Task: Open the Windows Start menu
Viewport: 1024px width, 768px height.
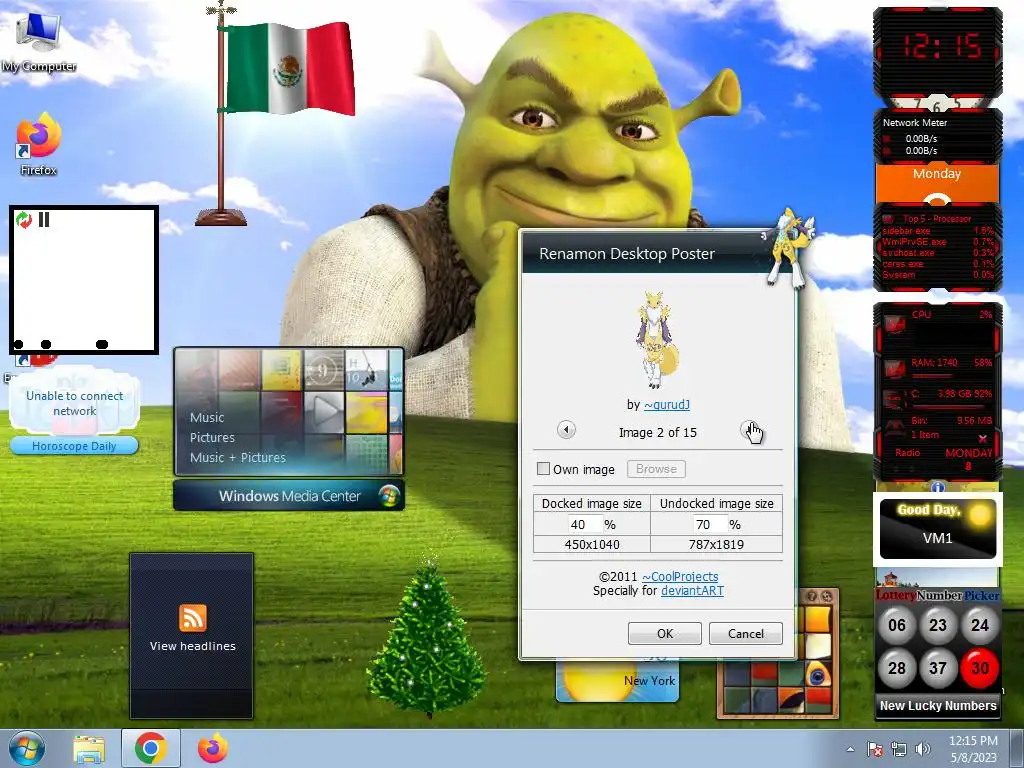Action: [x=26, y=748]
